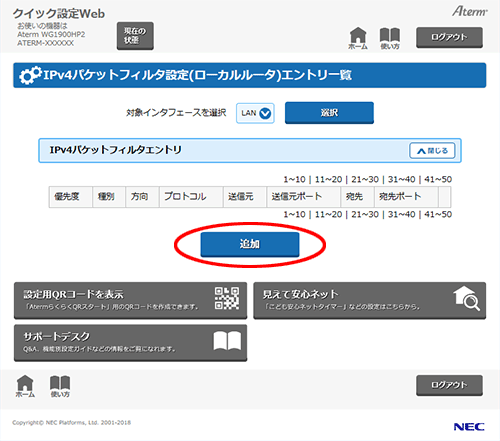
Task: Open サポートデスク panel
Action: pos(130,343)
